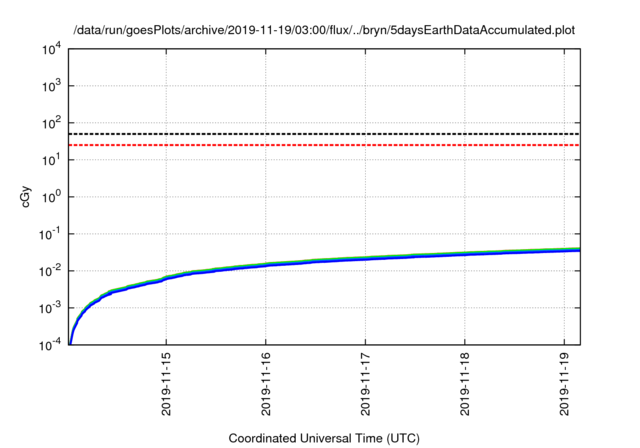
Task: Click the 10^4 y-axis tick label
Action: (52, 49)
